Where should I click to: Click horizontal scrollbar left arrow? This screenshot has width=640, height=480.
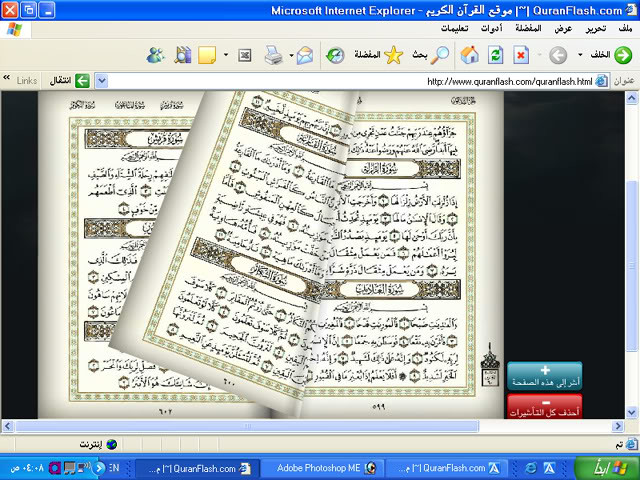coord(7,427)
